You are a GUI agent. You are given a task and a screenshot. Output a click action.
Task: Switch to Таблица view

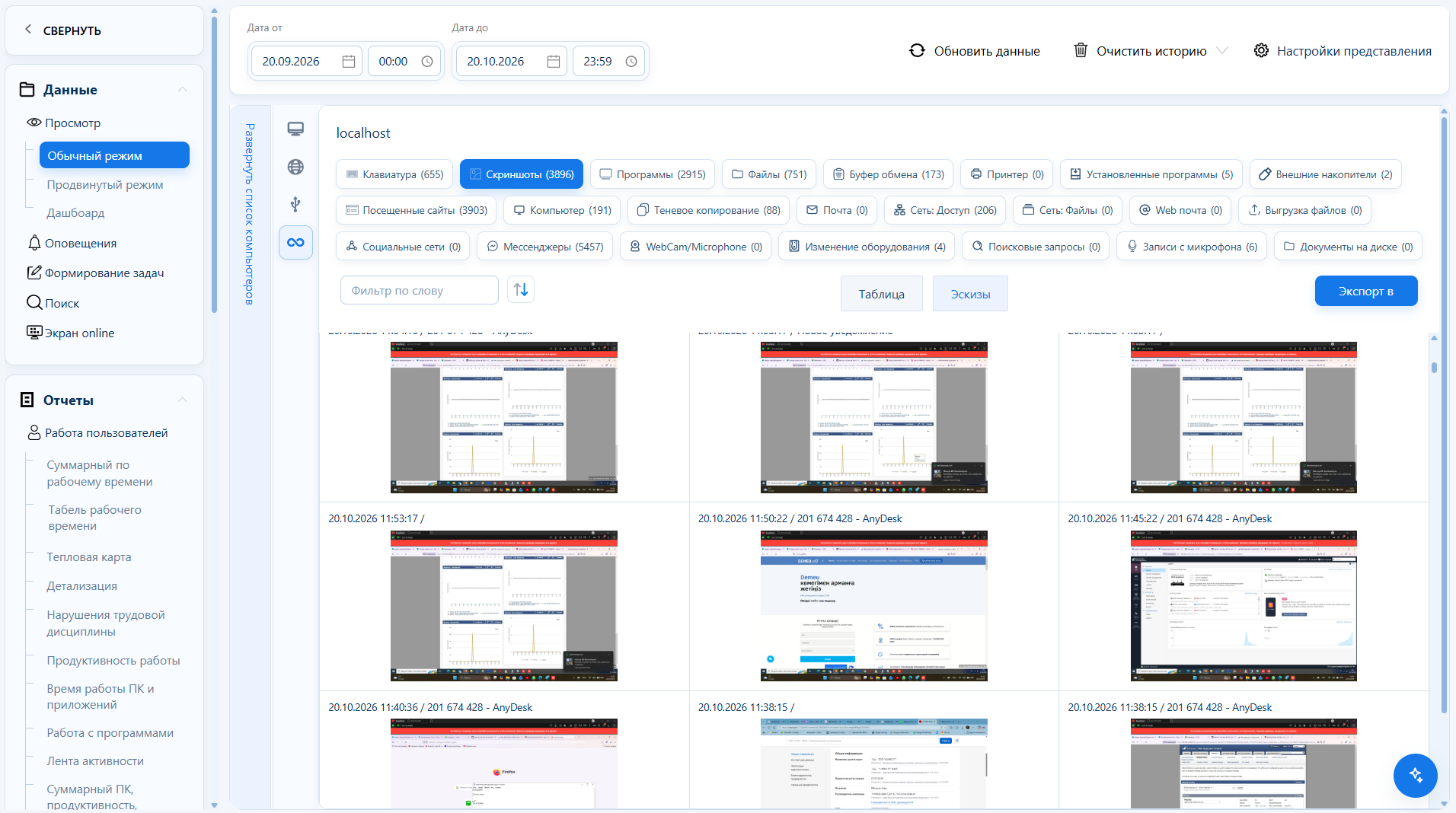[x=881, y=294]
